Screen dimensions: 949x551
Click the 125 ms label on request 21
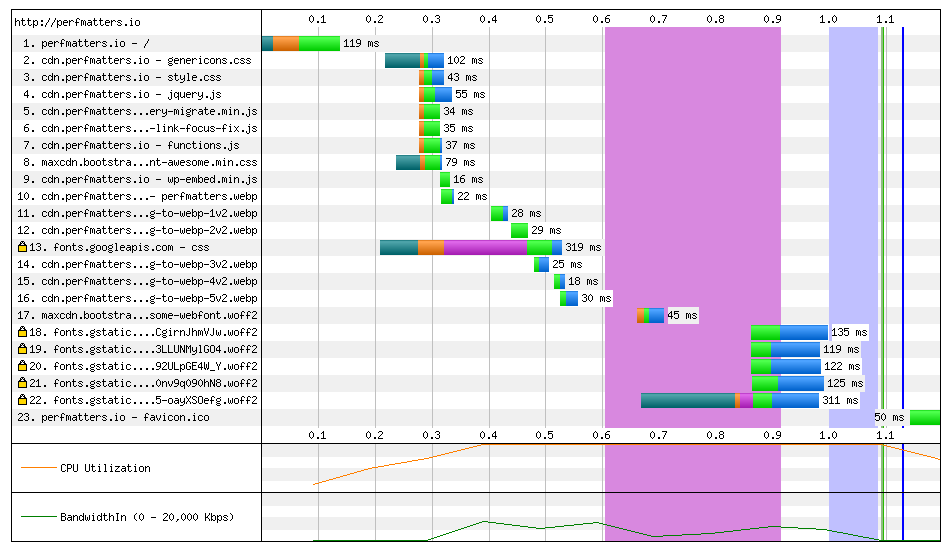tap(845, 383)
